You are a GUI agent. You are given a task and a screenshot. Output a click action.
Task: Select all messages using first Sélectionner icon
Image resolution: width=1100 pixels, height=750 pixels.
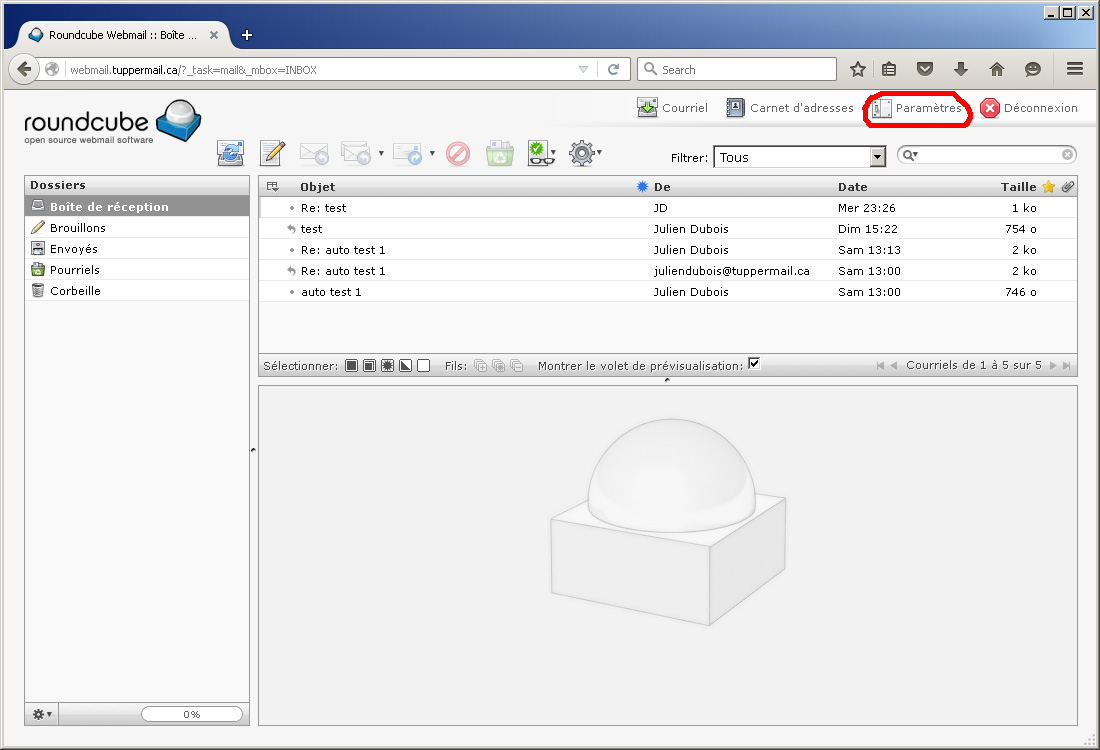(352, 366)
